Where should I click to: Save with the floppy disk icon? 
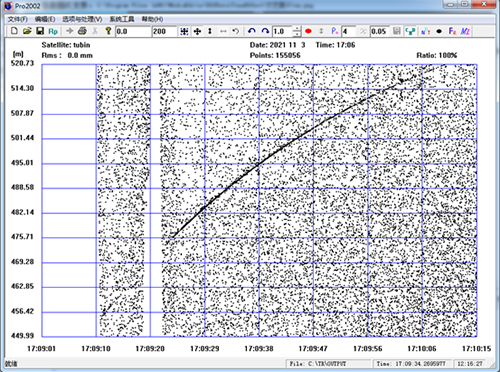pos(40,31)
